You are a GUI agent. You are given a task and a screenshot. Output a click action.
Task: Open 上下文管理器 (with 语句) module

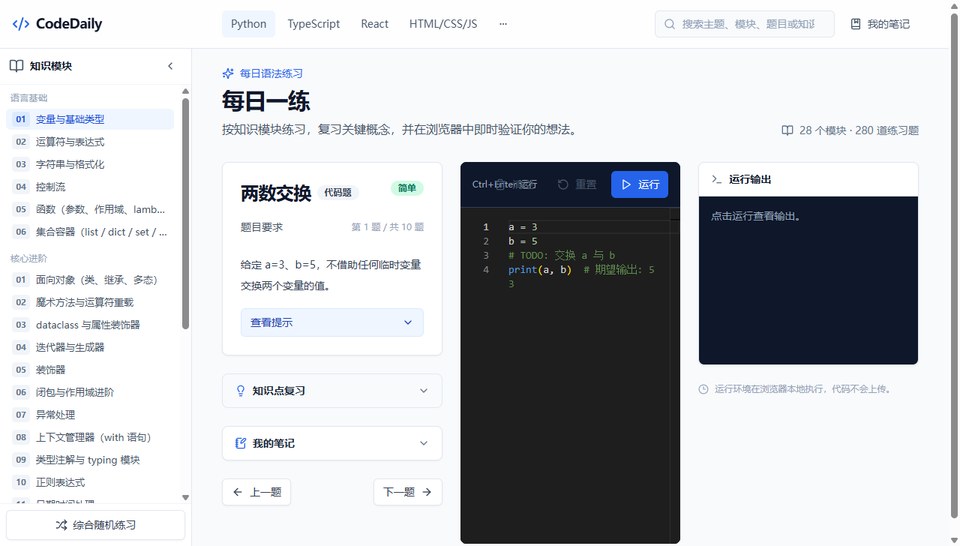pyautogui.click(x=90, y=438)
